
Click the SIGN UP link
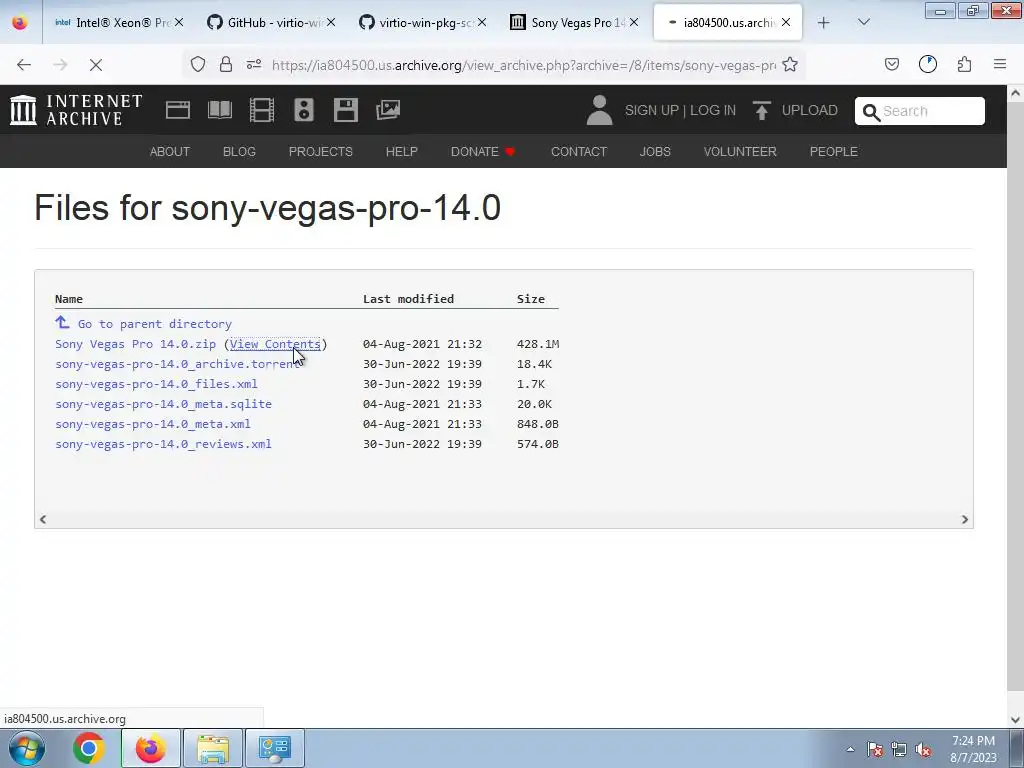click(652, 110)
